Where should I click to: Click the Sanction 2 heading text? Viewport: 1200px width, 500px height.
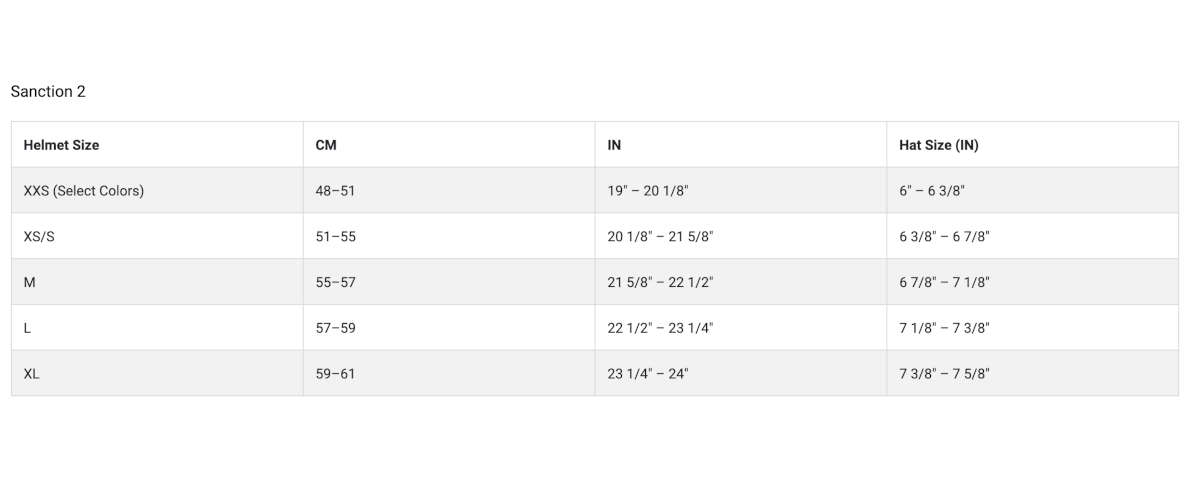point(48,92)
